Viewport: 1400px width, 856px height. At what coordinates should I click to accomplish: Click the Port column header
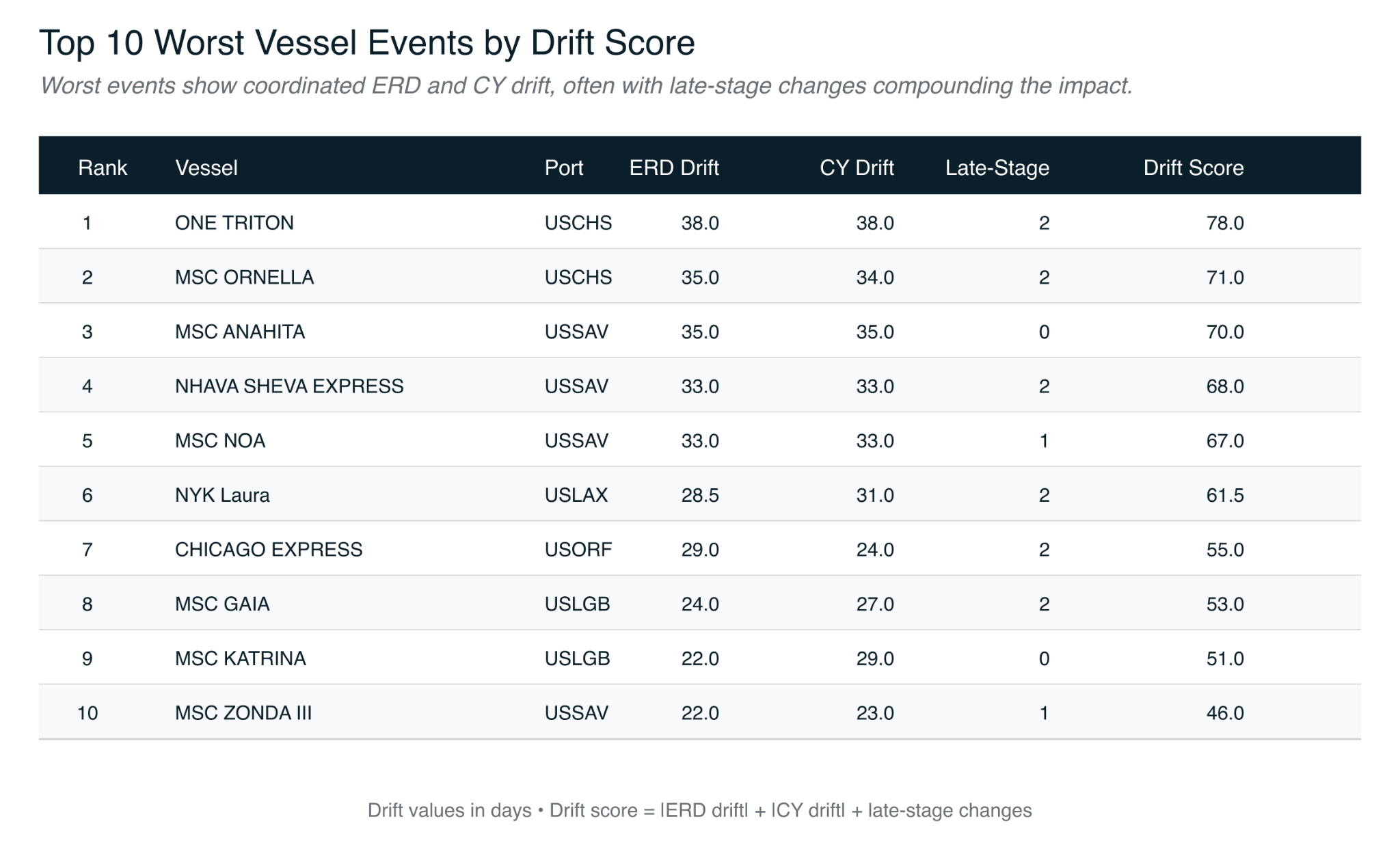tap(563, 168)
